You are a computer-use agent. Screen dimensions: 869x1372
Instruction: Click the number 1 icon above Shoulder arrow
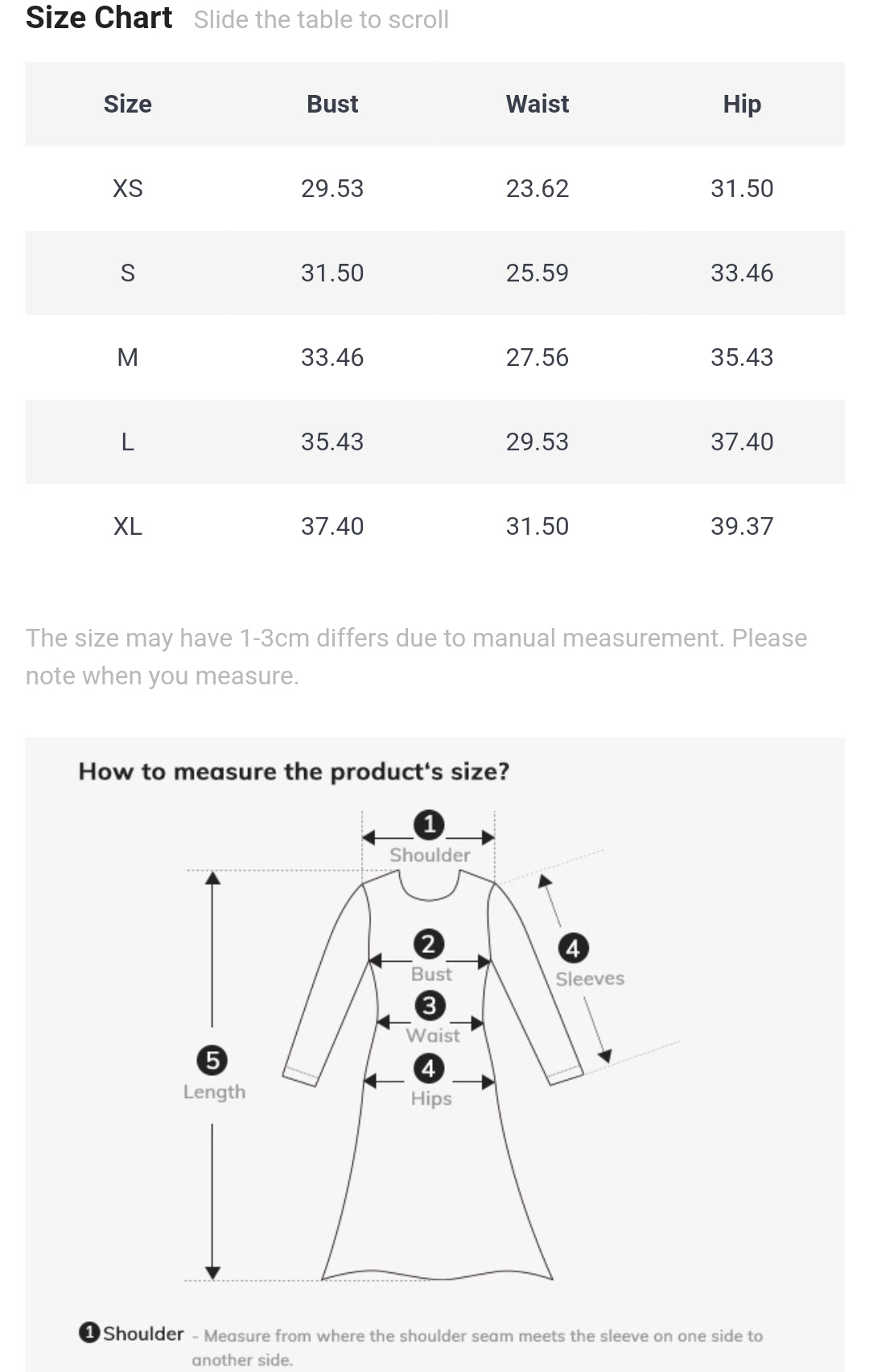point(429,824)
